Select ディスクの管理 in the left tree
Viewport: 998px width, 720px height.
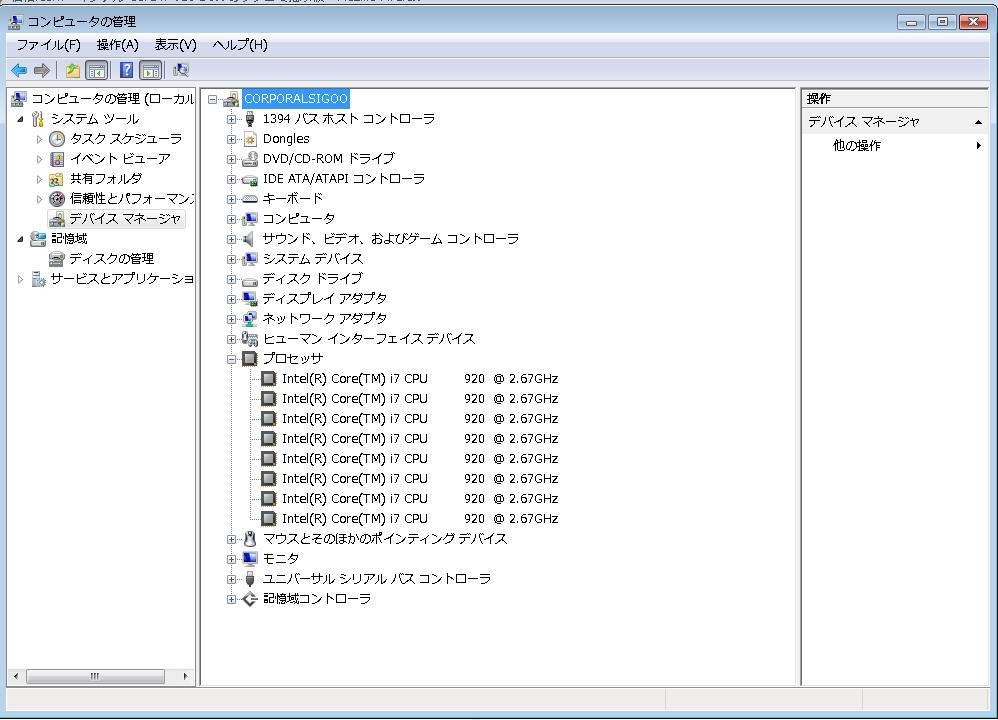[111, 258]
